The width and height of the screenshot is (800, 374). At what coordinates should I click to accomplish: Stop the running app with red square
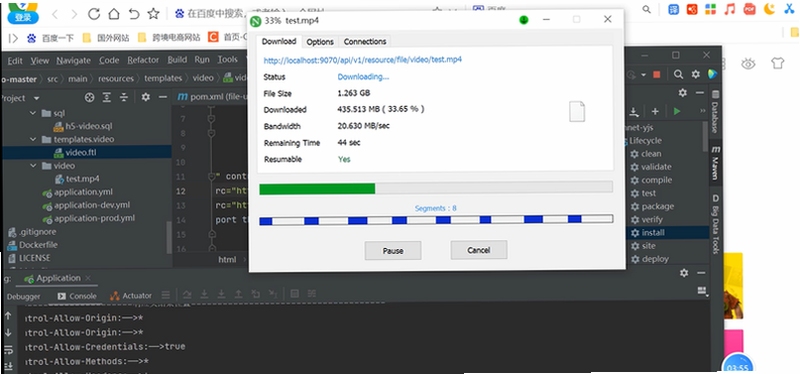point(657,74)
